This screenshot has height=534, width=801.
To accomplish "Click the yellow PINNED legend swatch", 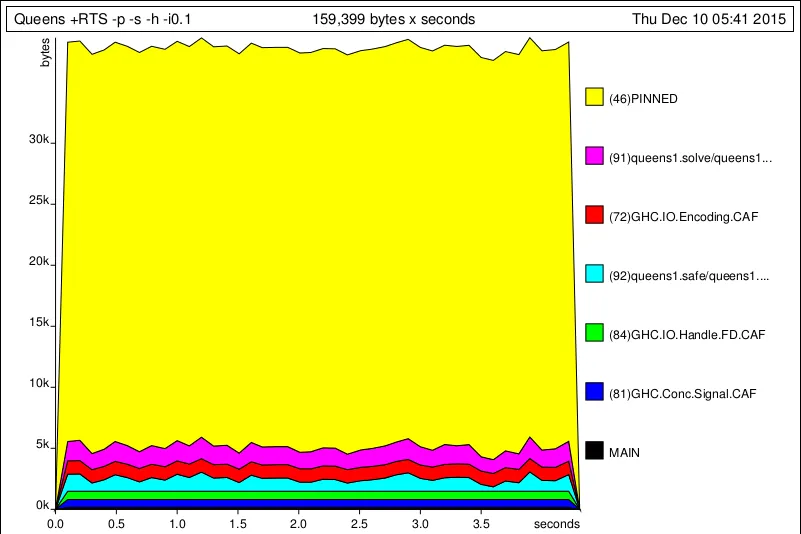I will pyautogui.click(x=594, y=97).
